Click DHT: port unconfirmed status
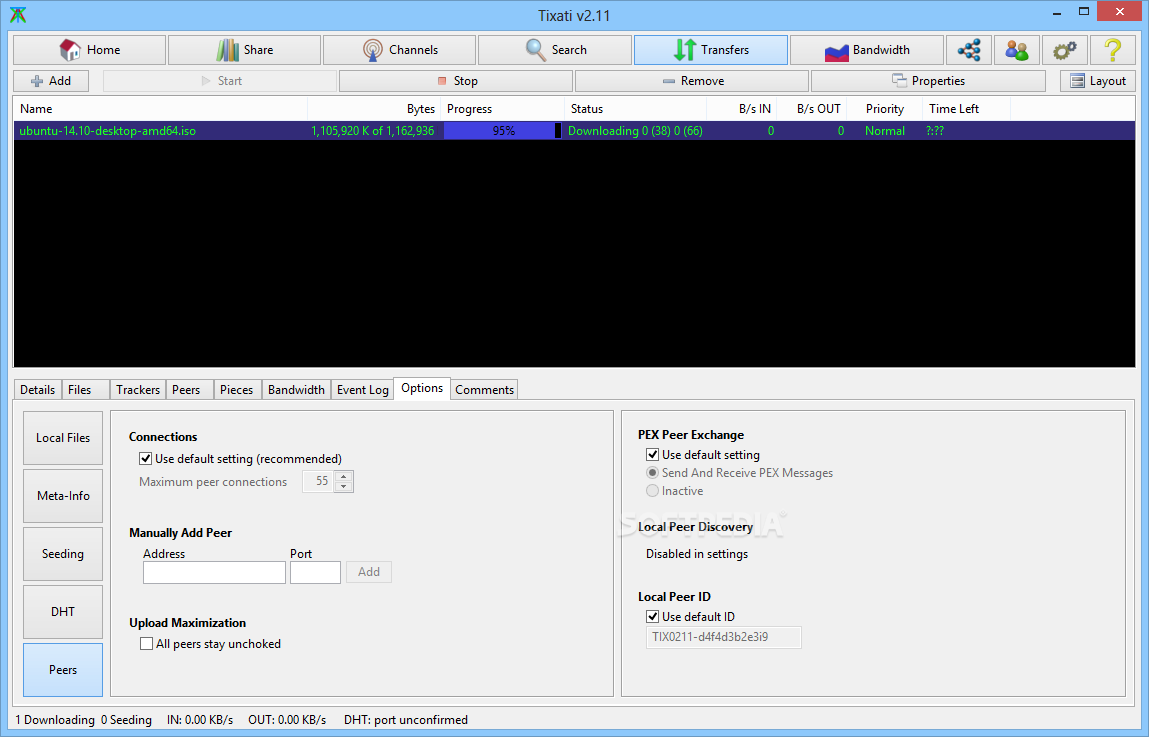The height and width of the screenshot is (737, 1149). [x=406, y=720]
